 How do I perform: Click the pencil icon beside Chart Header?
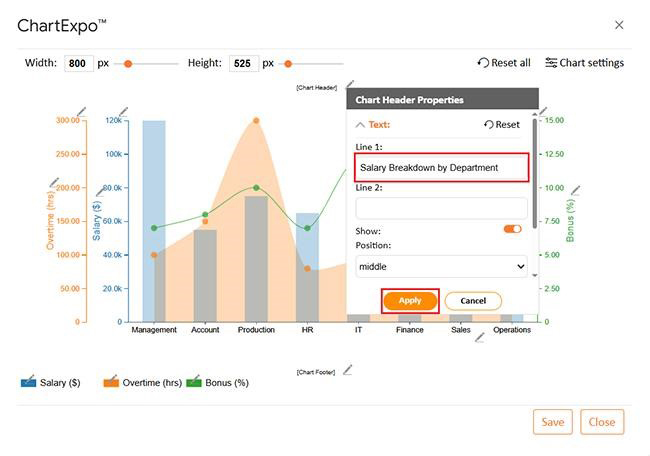[x=349, y=87]
